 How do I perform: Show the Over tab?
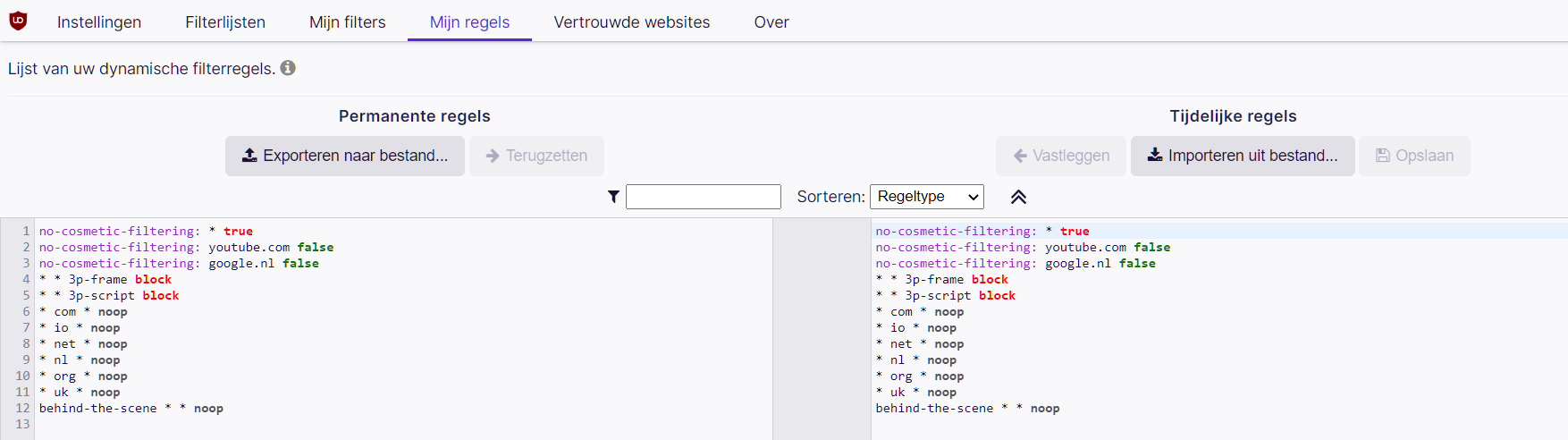(x=771, y=22)
